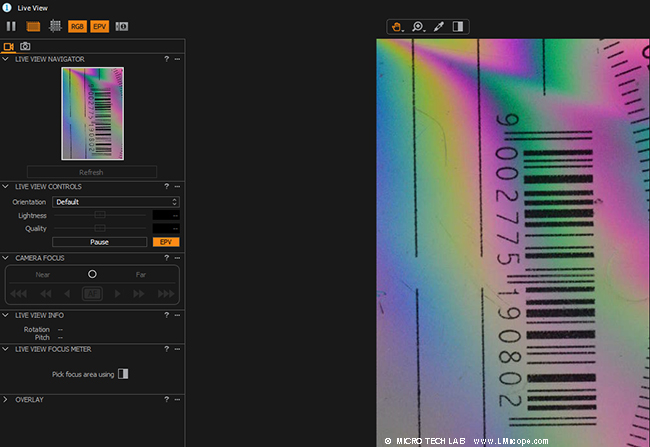This screenshot has width=650, height=447.
Task: Click the camera settings icon next to EPV
Action: point(121,27)
